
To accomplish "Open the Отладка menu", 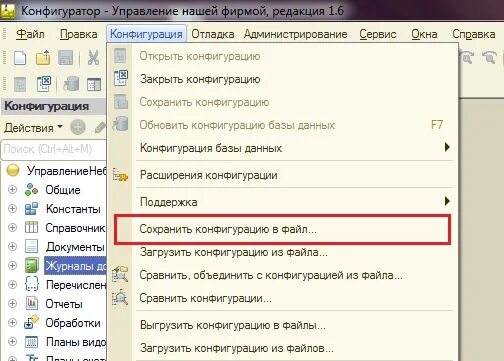I will [213, 34].
